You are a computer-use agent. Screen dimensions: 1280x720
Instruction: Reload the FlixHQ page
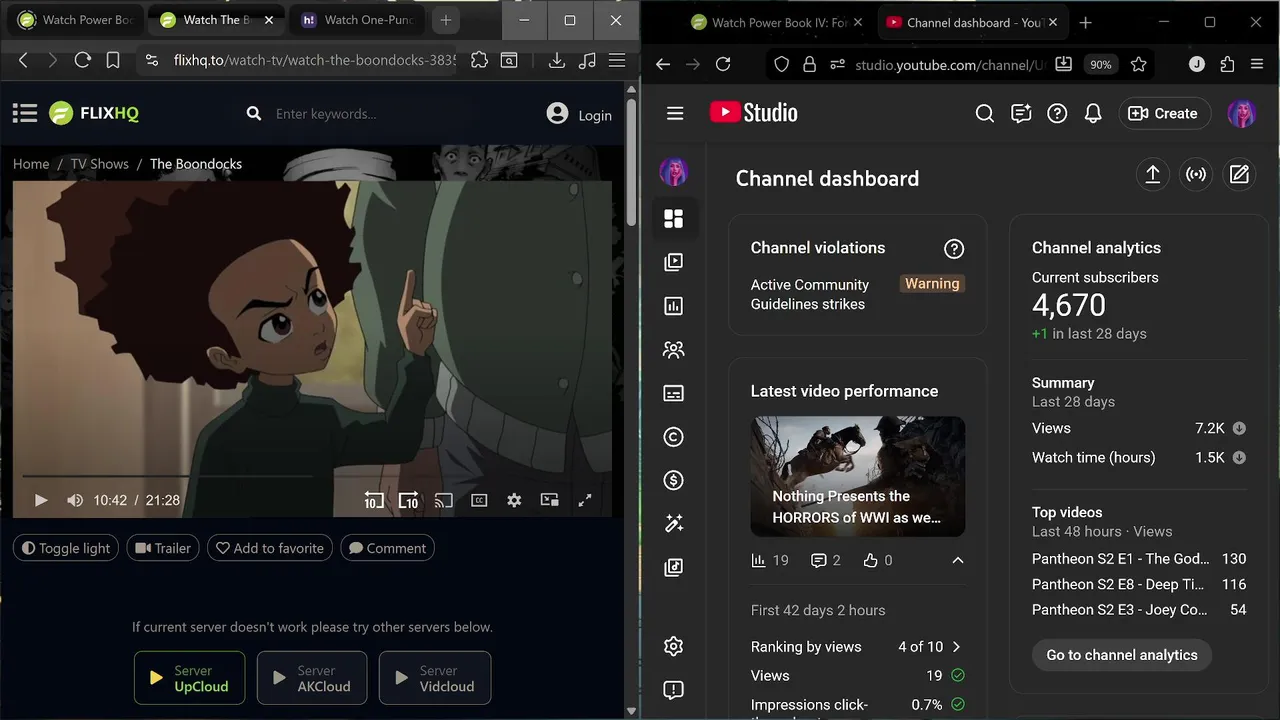83,61
